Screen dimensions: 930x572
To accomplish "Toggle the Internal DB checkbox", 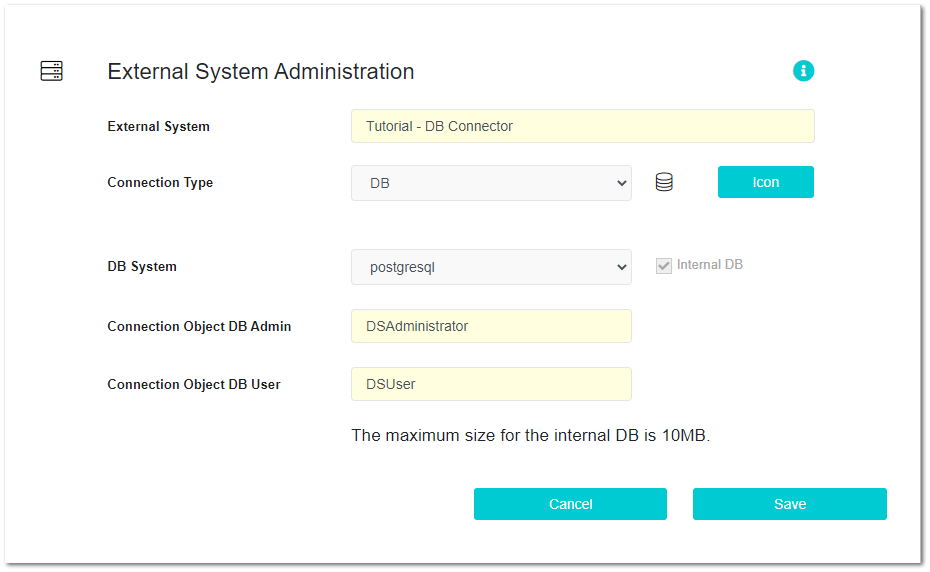I will [663, 265].
